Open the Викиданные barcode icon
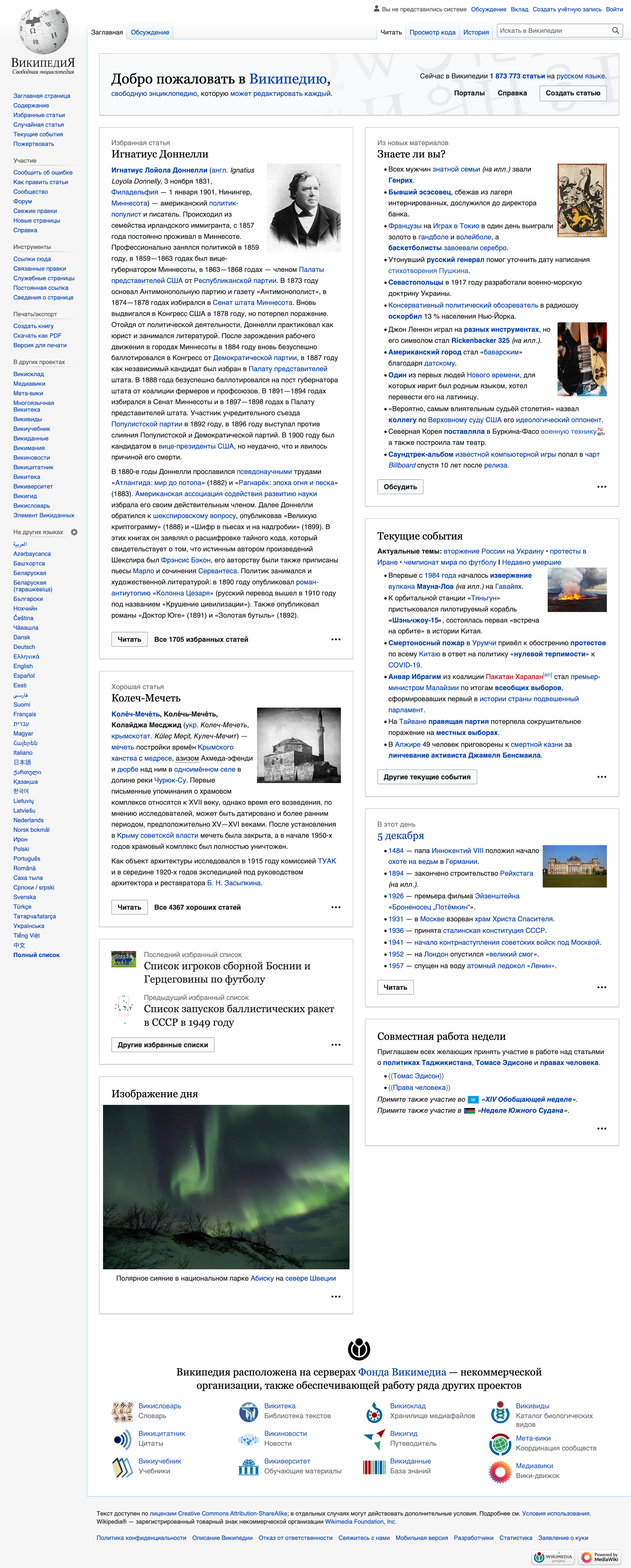The image size is (631, 1568). tap(374, 1467)
